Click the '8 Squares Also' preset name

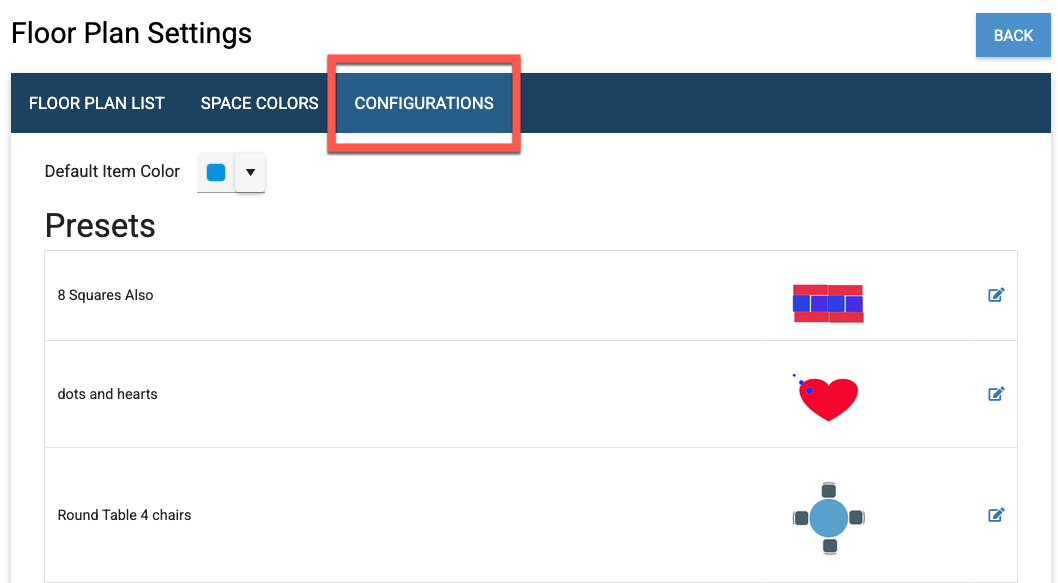(105, 295)
